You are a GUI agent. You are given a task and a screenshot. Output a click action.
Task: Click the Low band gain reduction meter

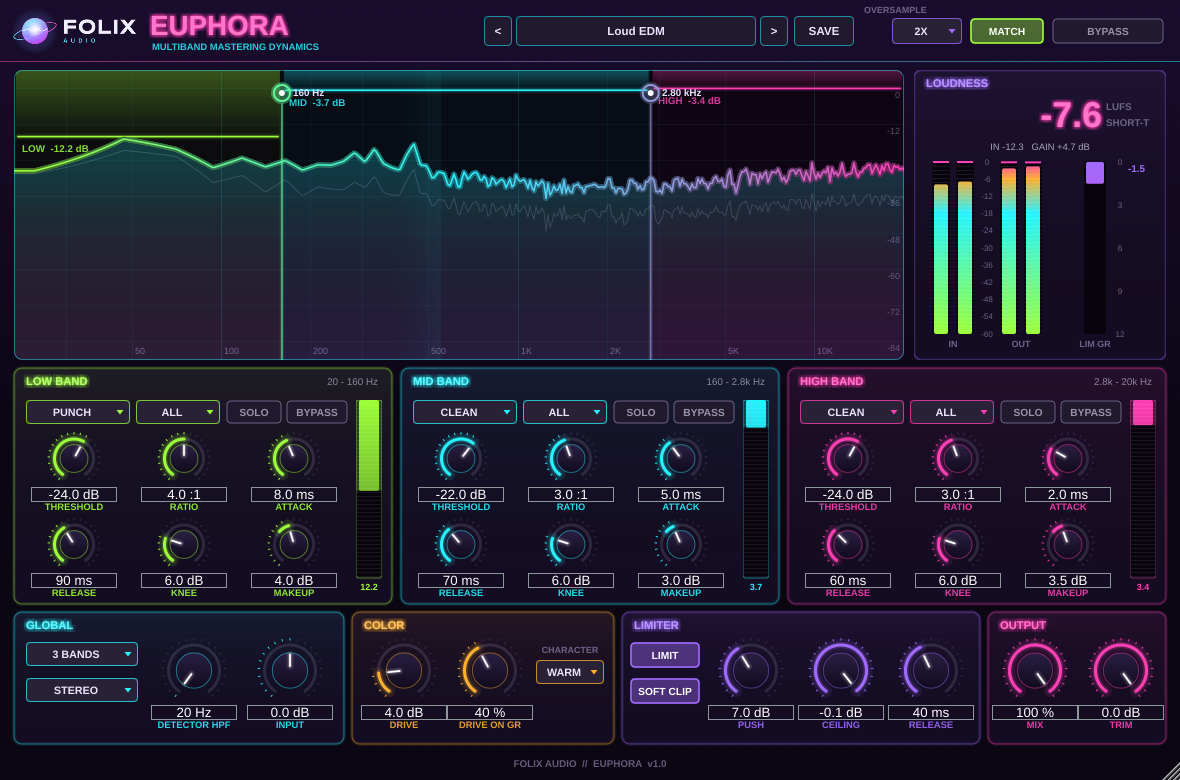coord(369,489)
